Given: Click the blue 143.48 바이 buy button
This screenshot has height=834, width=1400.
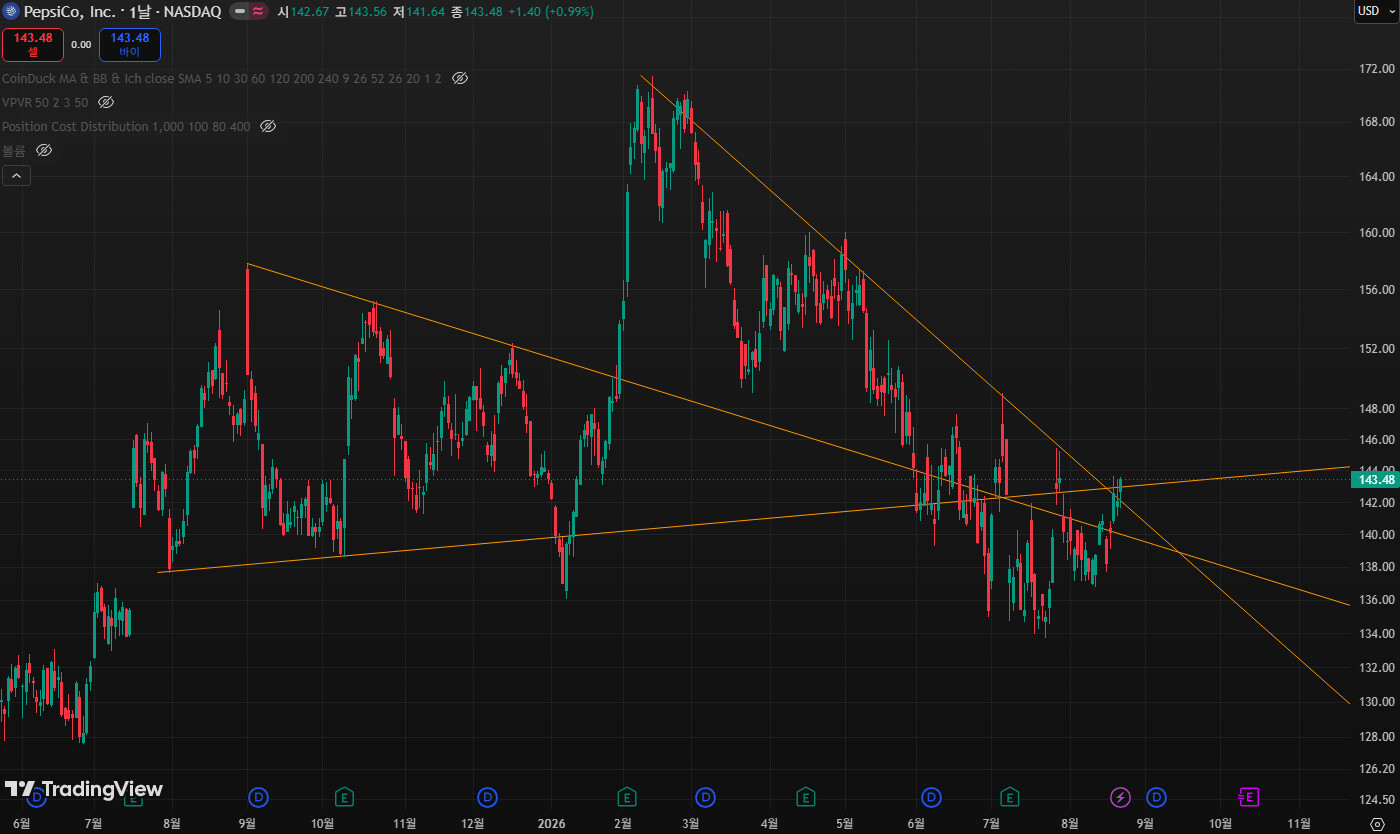Looking at the screenshot, I should tap(130, 44).
